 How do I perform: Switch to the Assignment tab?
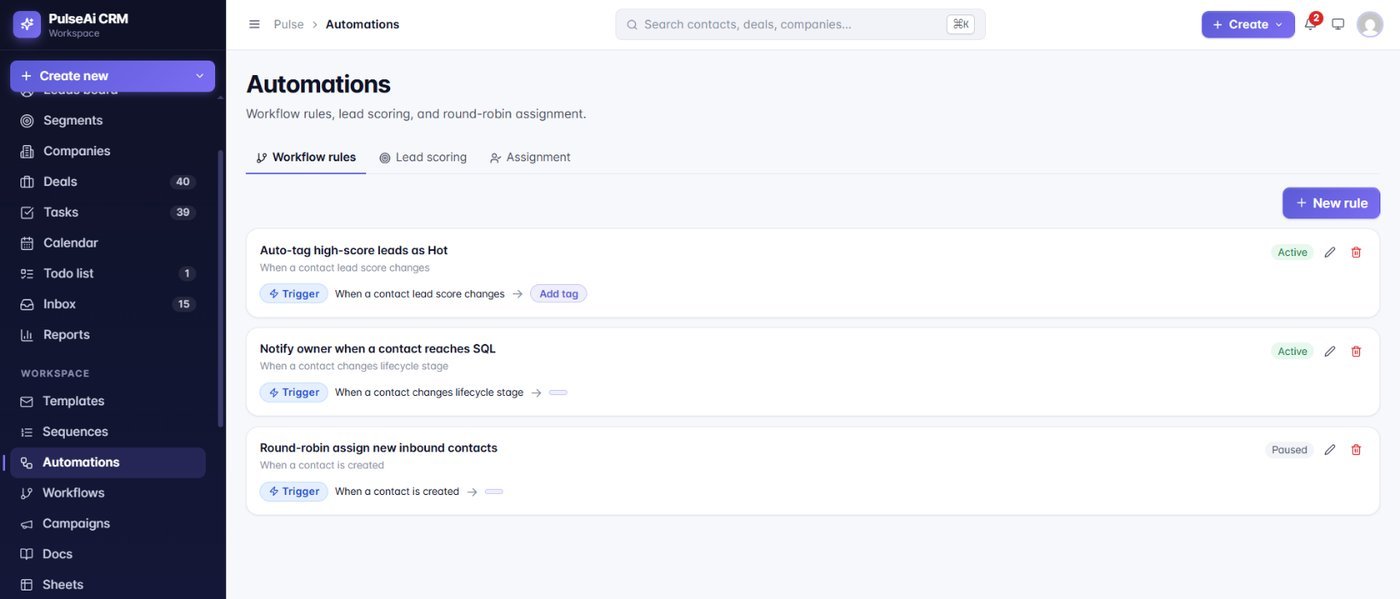tap(530, 157)
